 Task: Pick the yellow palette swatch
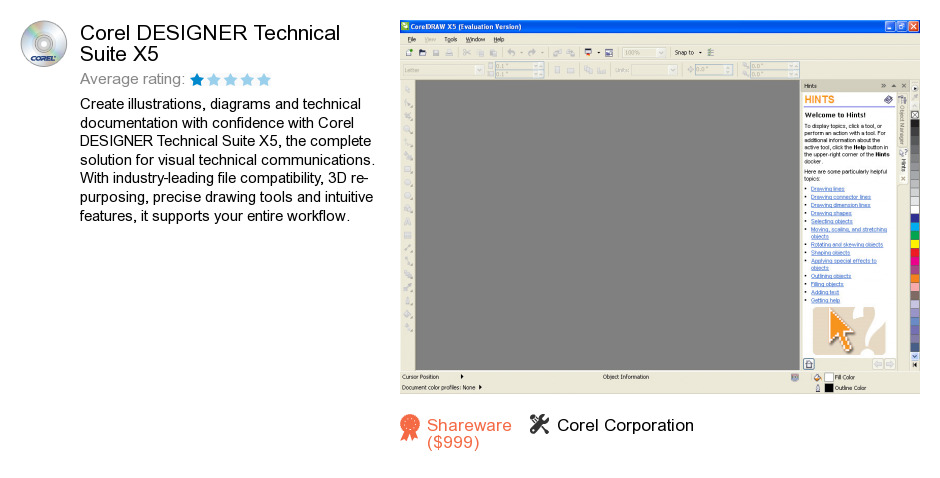[915, 244]
